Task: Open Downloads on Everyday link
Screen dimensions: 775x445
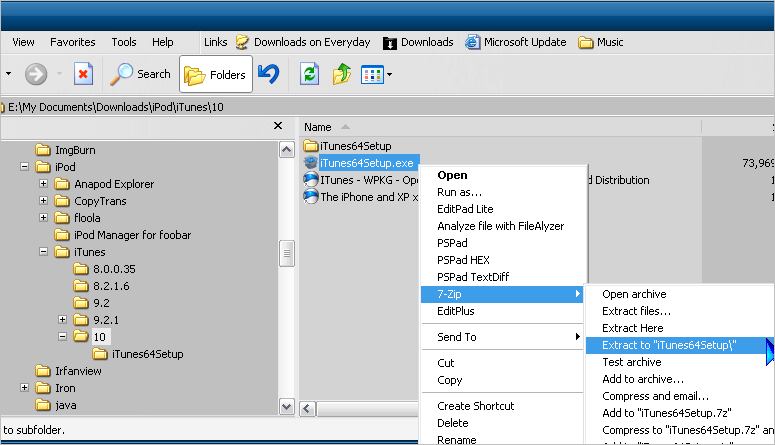Action: tap(302, 42)
